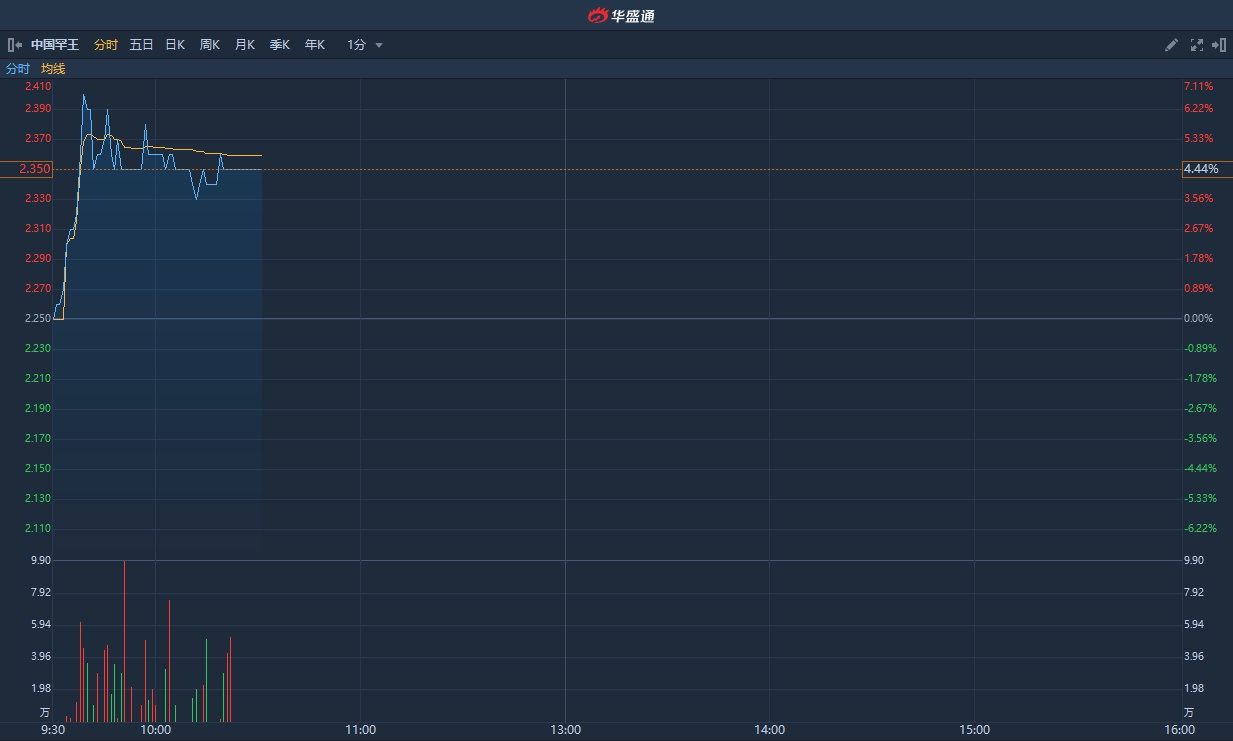The width and height of the screenshot is (1233, 741).
Task: Click the 11:00 mark on time axis
Action: [360, 729]
